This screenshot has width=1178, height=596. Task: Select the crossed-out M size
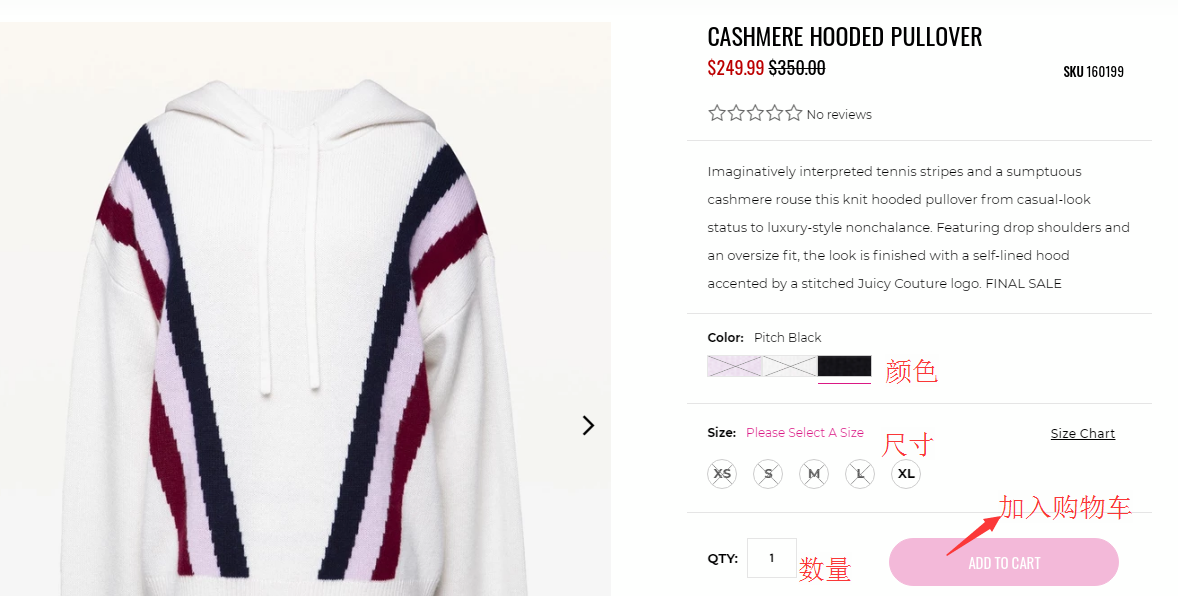814,473
